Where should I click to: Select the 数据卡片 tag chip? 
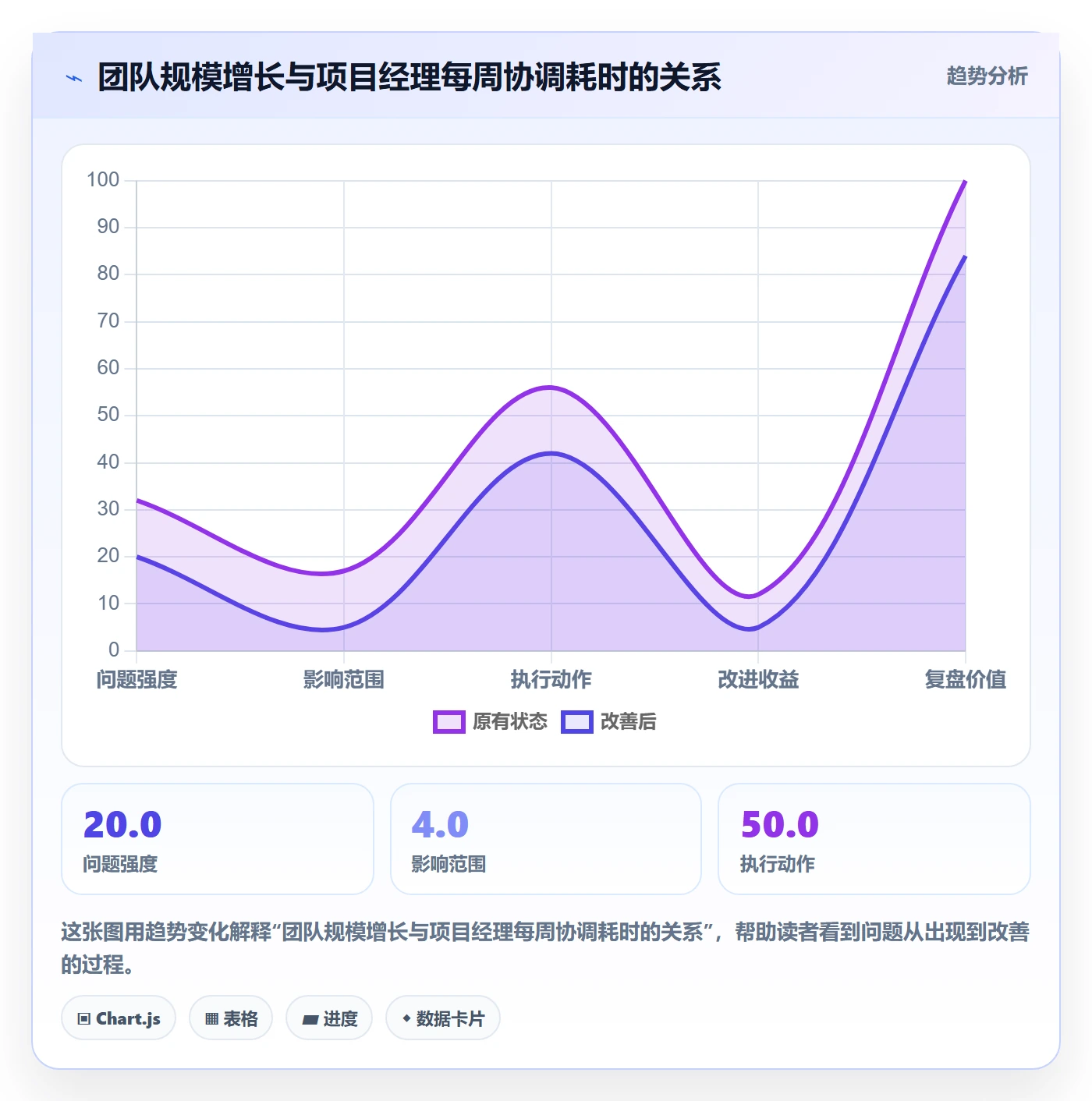point(443,1018)
